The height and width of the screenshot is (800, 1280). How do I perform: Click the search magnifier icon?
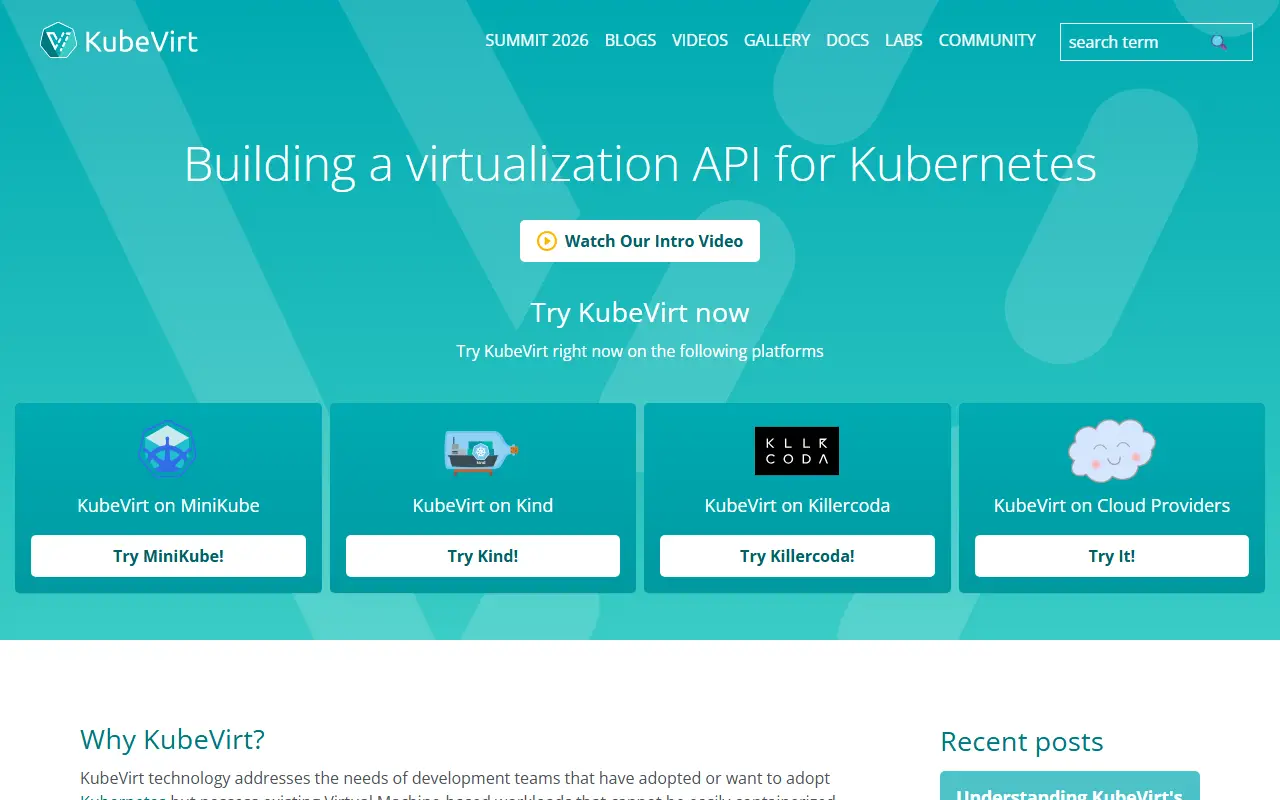1218,42
